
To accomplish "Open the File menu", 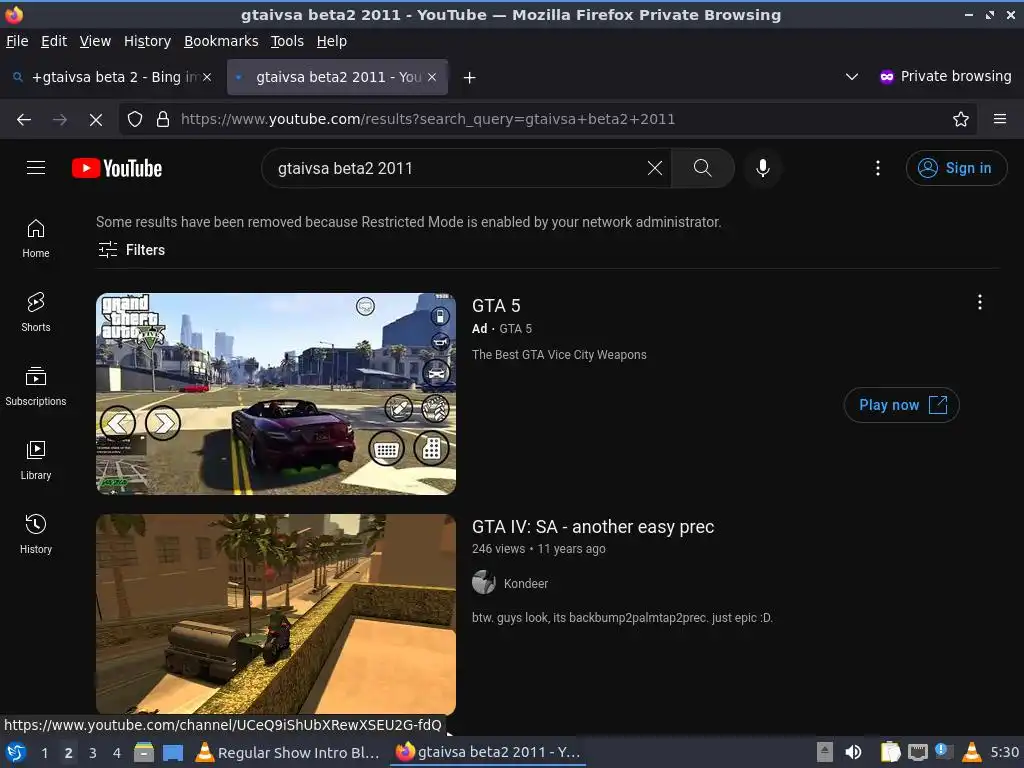I will point(17,41).
